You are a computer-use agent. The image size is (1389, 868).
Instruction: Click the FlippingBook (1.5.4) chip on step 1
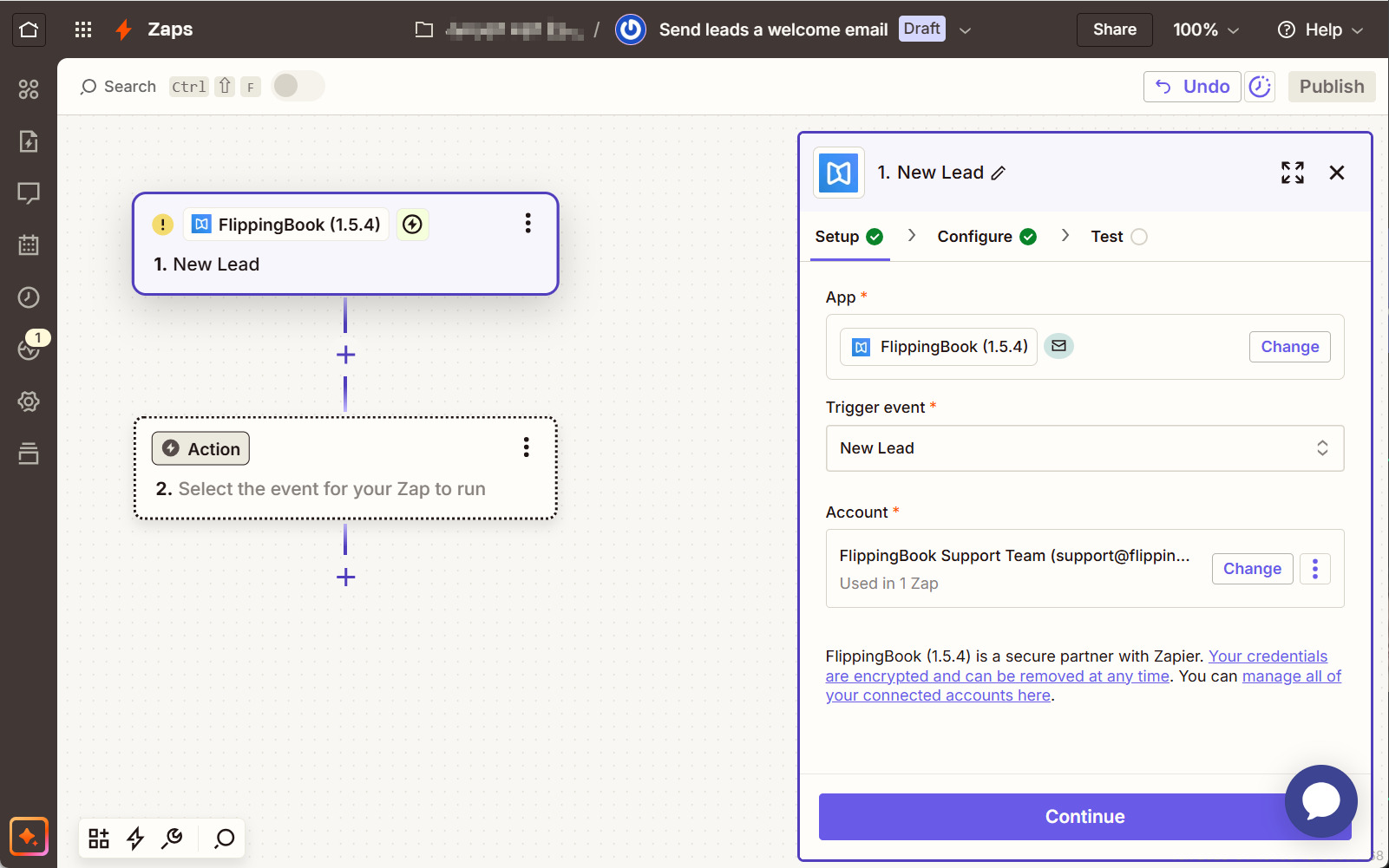pyautogui.click(x=286, y=225)
